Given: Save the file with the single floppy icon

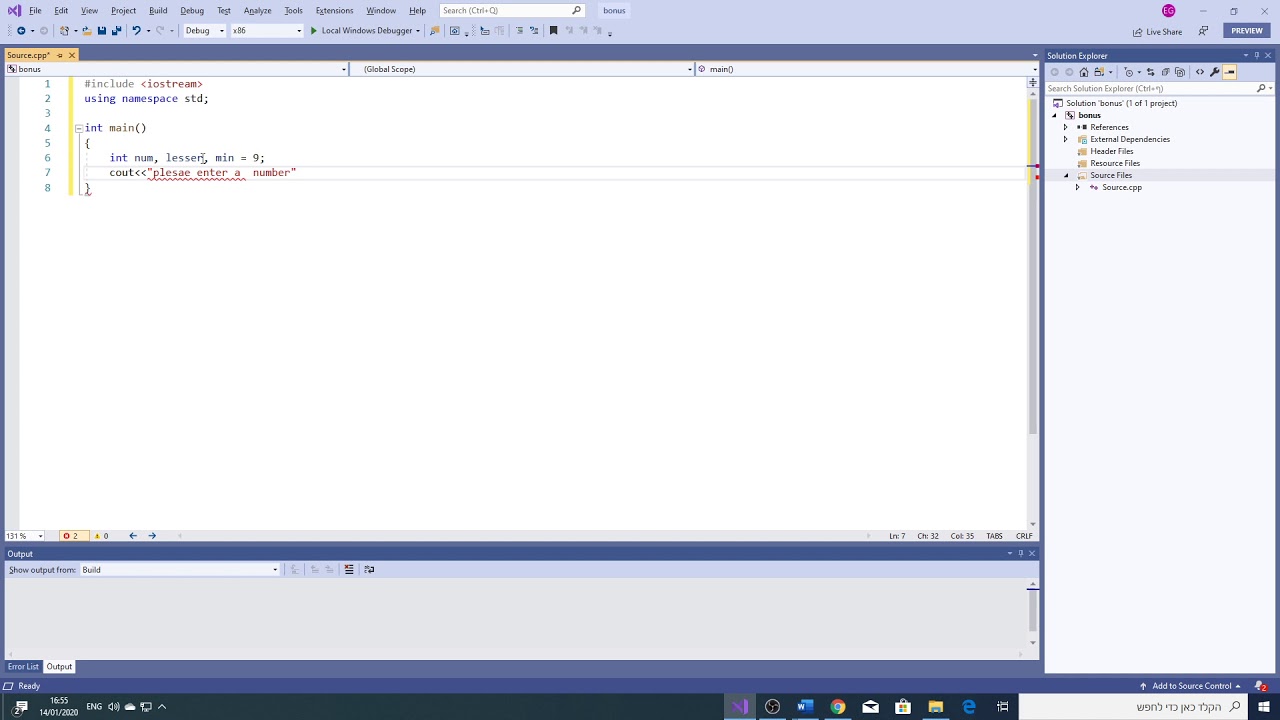Looking at the screenshot, I should (101, 30).
